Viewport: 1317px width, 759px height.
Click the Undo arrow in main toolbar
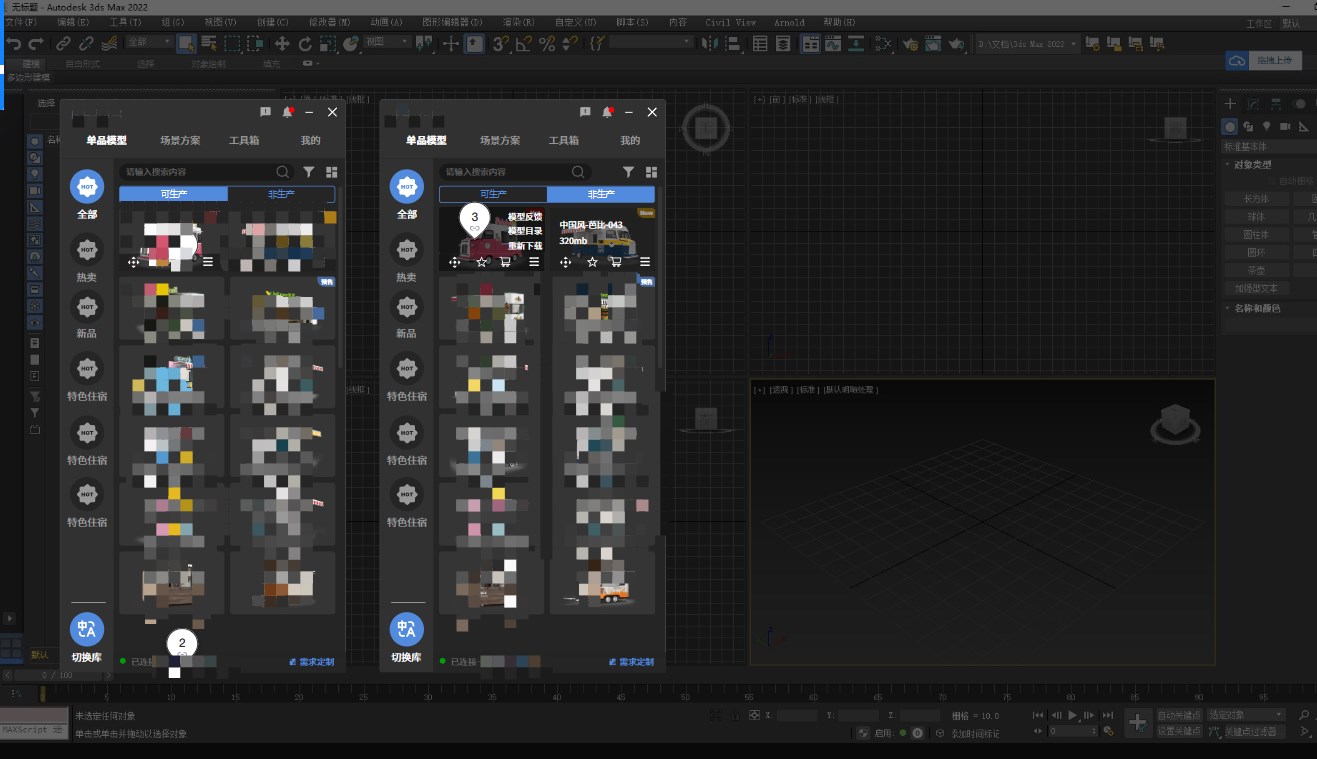pyautogui.click(x=13, y=43)
